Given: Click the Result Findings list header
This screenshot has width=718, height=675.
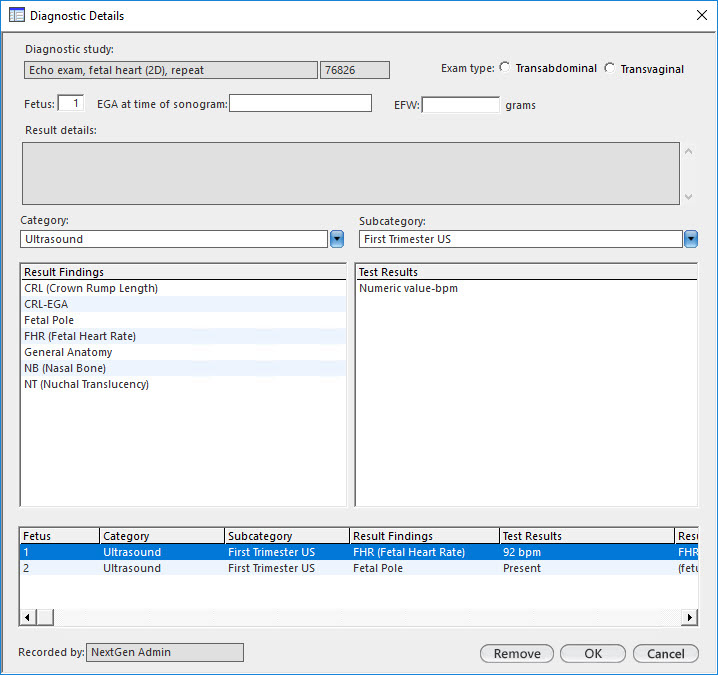Looking at the screenshot, I should 185,272.
